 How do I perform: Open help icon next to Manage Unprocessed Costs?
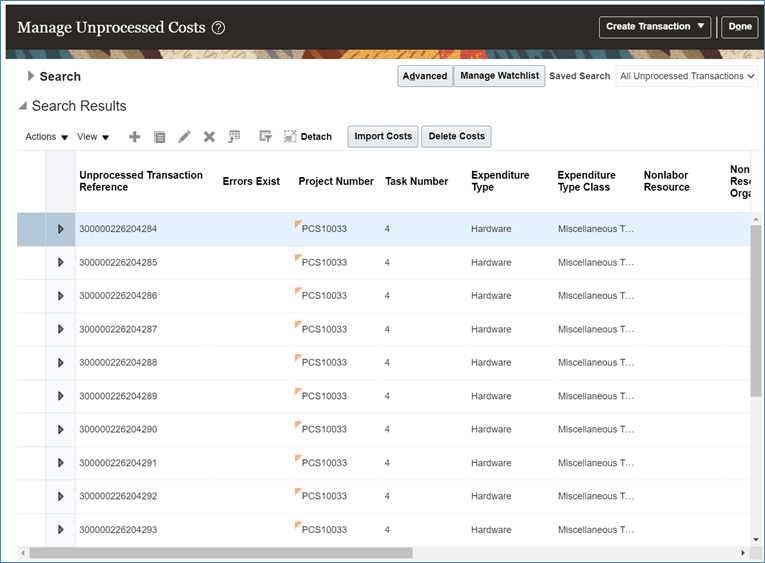pyautogui.click(x=218, y=28)
